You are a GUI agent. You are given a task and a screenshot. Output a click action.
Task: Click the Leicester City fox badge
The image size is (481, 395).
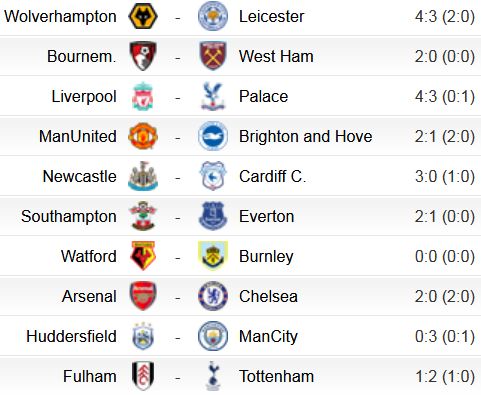213,16
